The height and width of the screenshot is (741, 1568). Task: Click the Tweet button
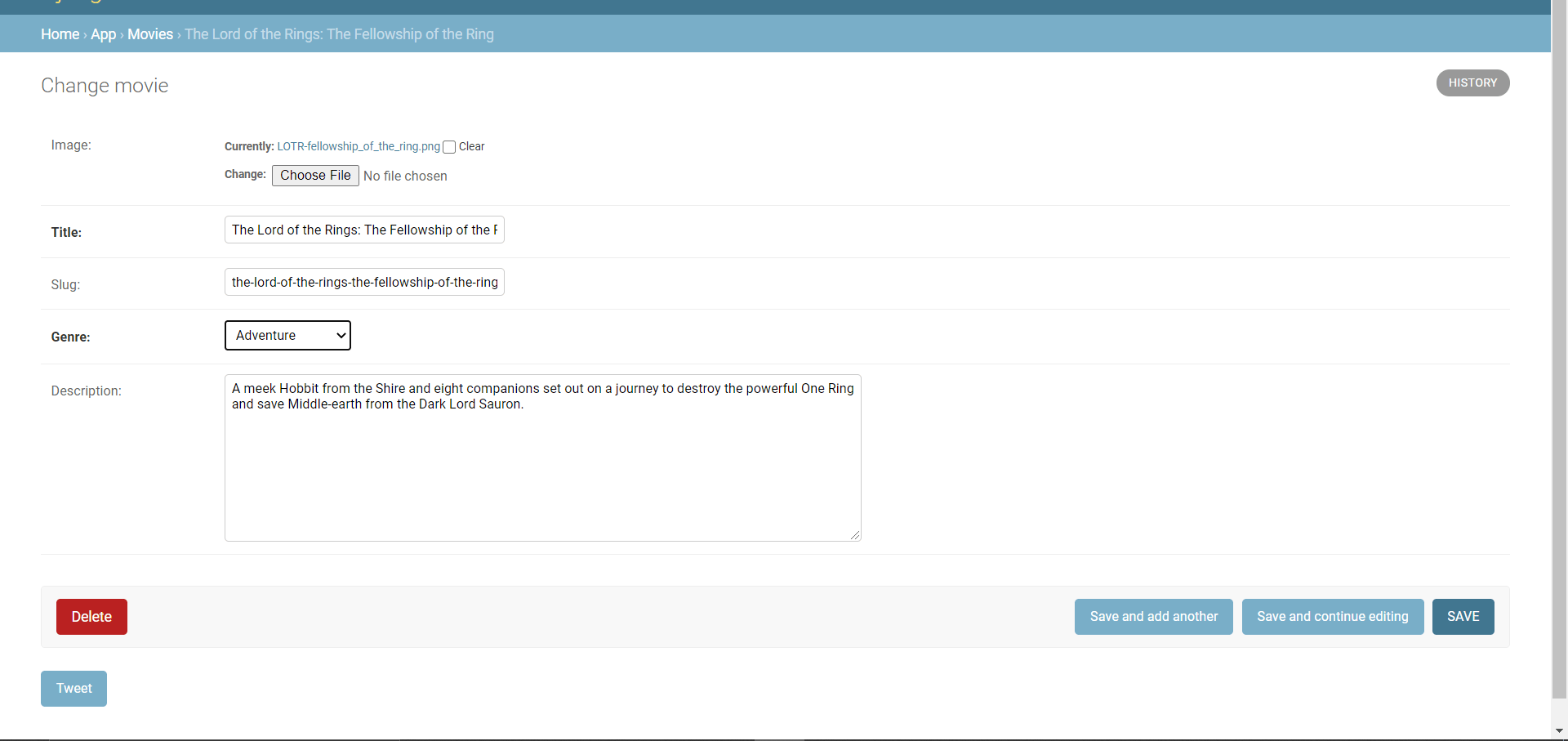click(x=73, y=689)
